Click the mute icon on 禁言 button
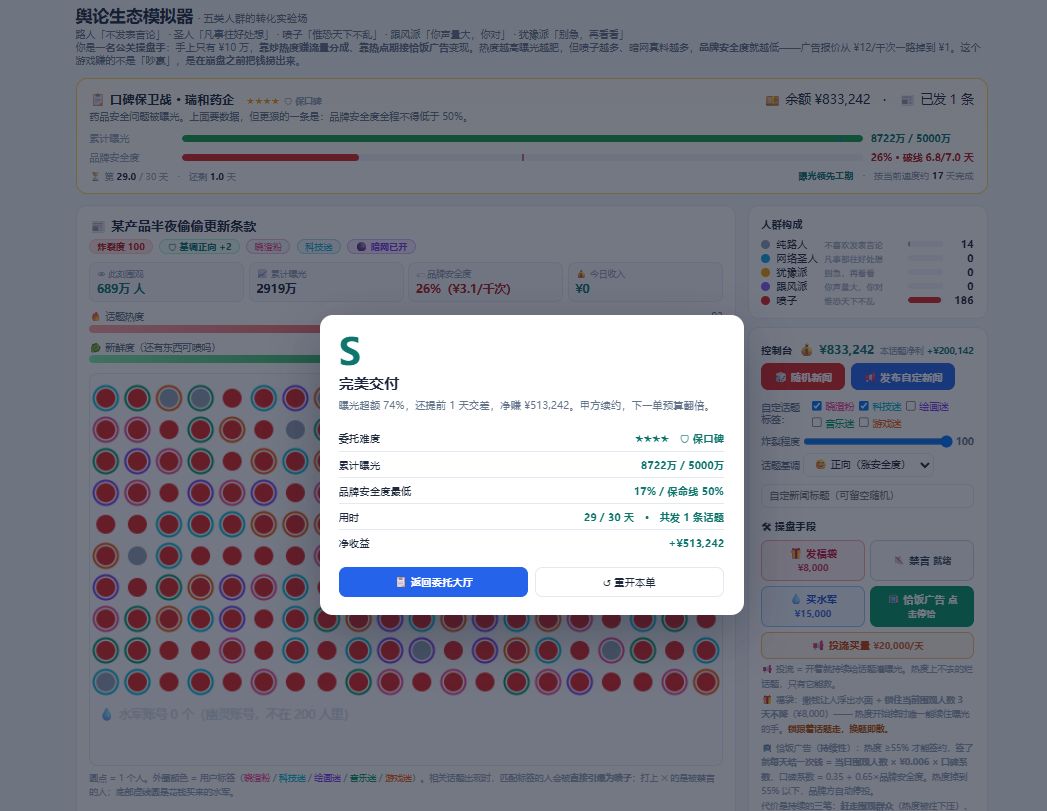 (x=899, y=561)
